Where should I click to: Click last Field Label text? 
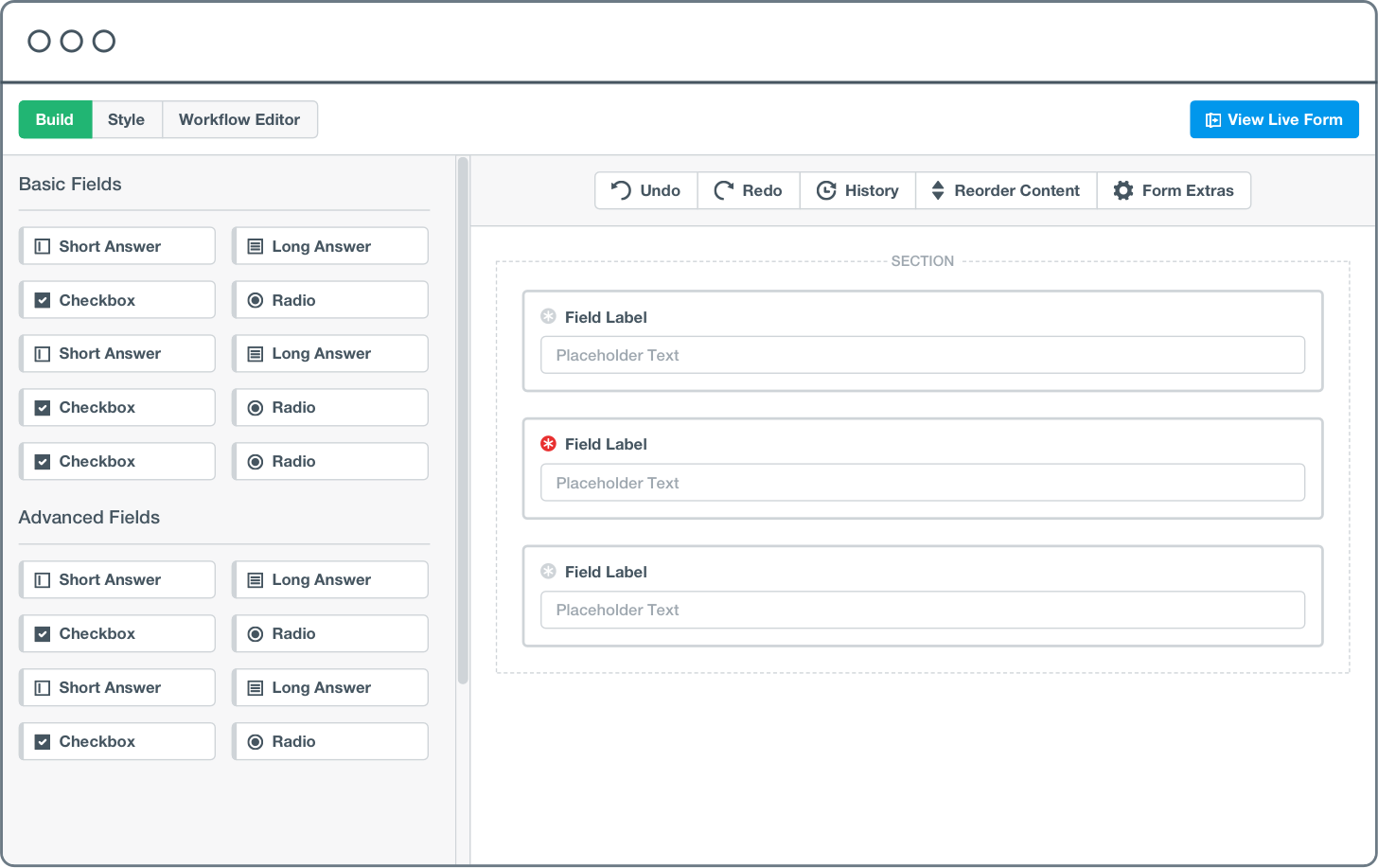pos(606,572)
